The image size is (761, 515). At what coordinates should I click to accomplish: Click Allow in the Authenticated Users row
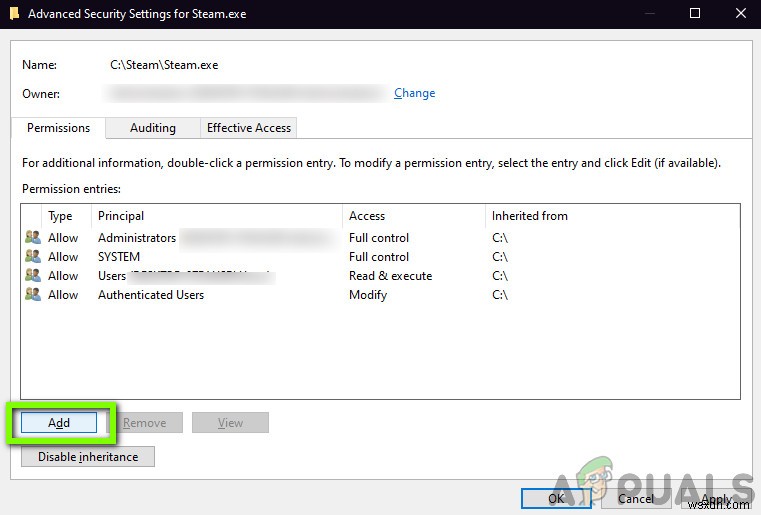click(63, 294)
